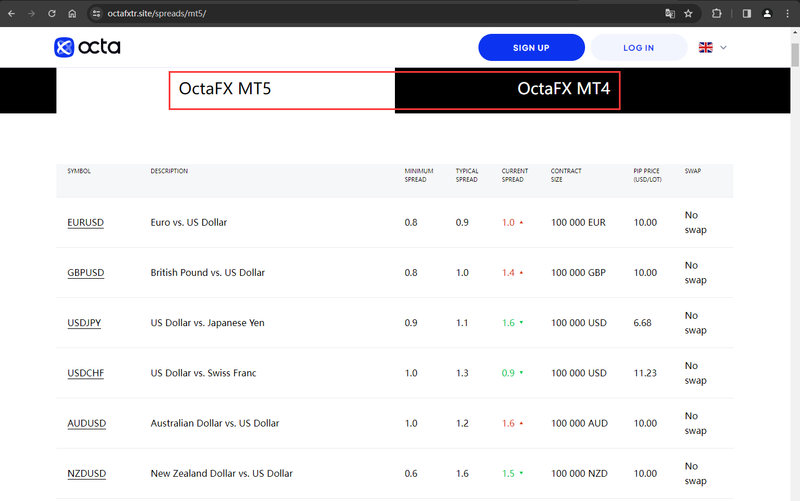Click NZDUSD current spread value 1.5
This screenshot has height=501, width=800.
click(x=509, y=473)
